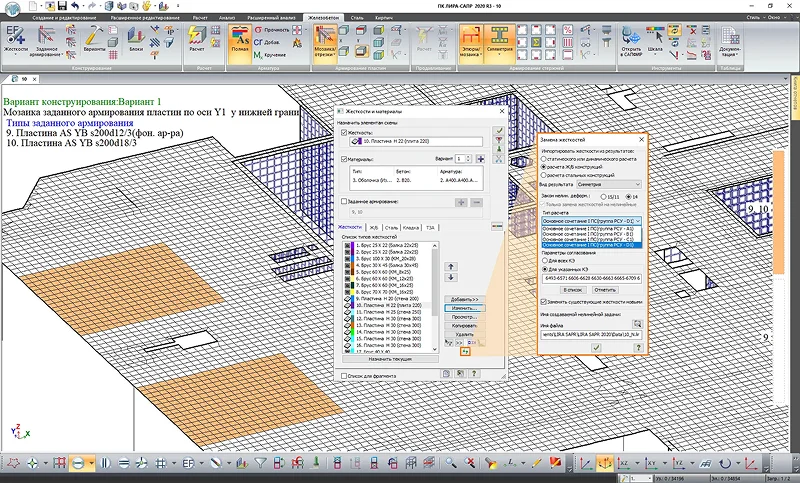This screenshot has width=800, height=483.
Task: Click the Добавить>> button
Action: (x=464, y=299)
